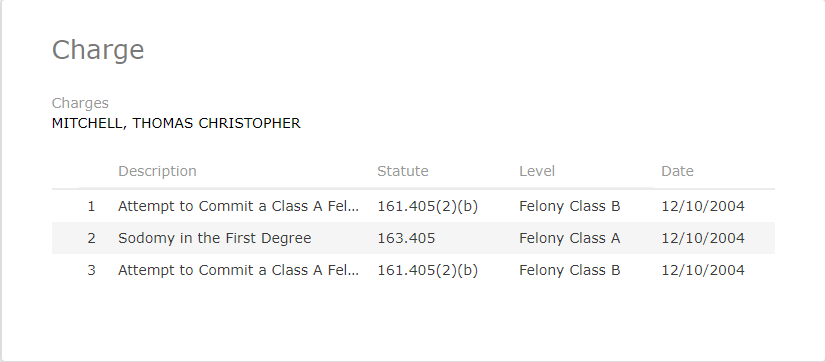
Task: Click the Statute column header
Action: [403, 172]
